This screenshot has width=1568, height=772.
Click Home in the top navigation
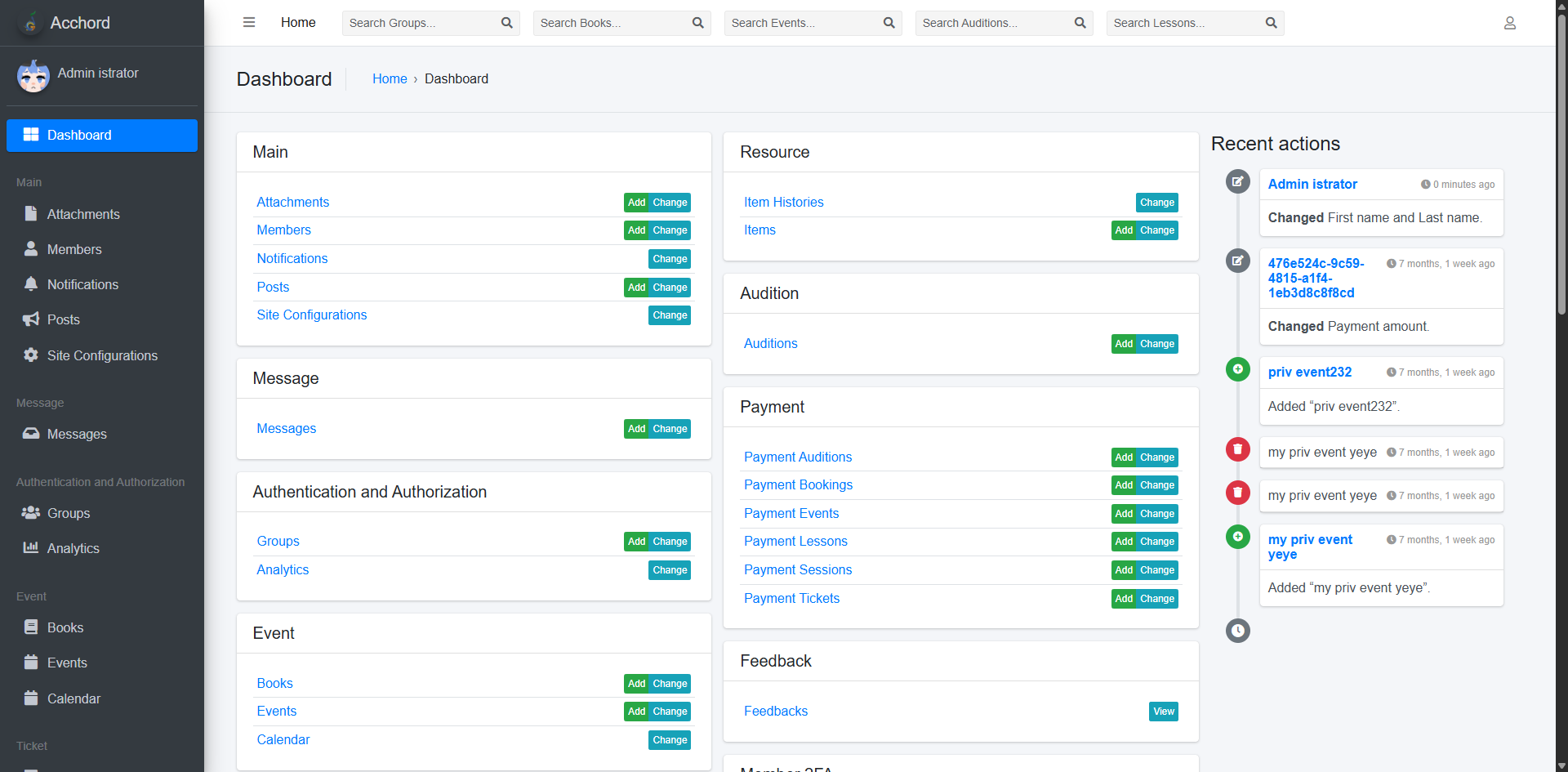coord(298,23)
